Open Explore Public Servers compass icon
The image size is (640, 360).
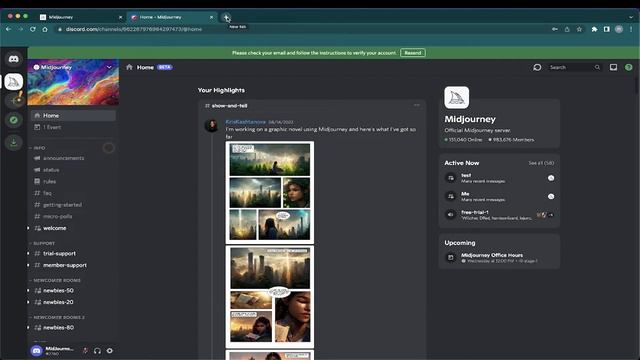[x=13, y=120]
